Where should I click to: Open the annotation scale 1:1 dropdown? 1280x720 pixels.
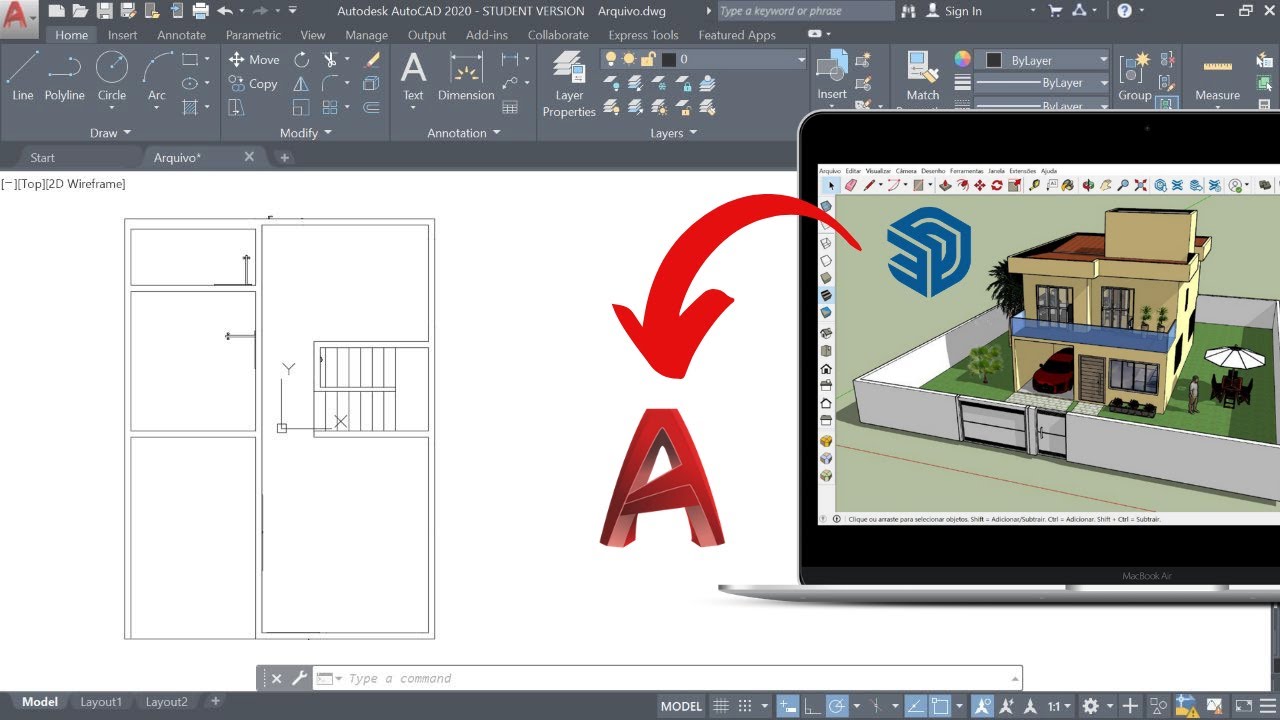pyautogui.click(x=1060, y=706)
